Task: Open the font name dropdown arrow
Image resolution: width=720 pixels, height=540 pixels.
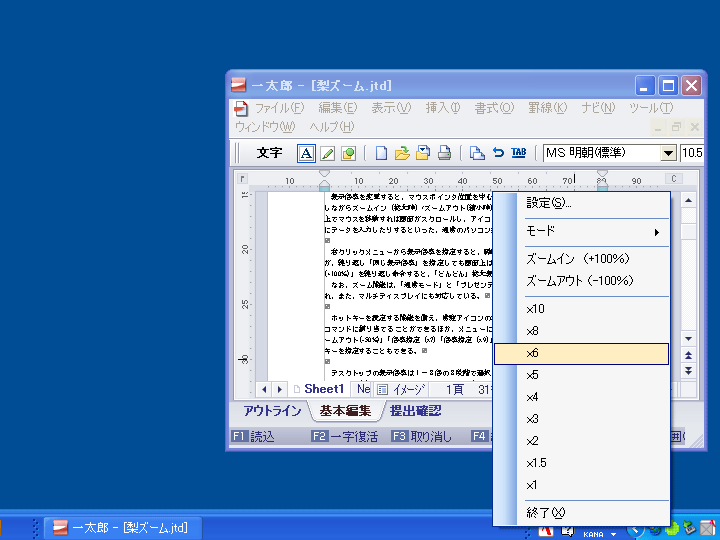Action: click(669, 153)
